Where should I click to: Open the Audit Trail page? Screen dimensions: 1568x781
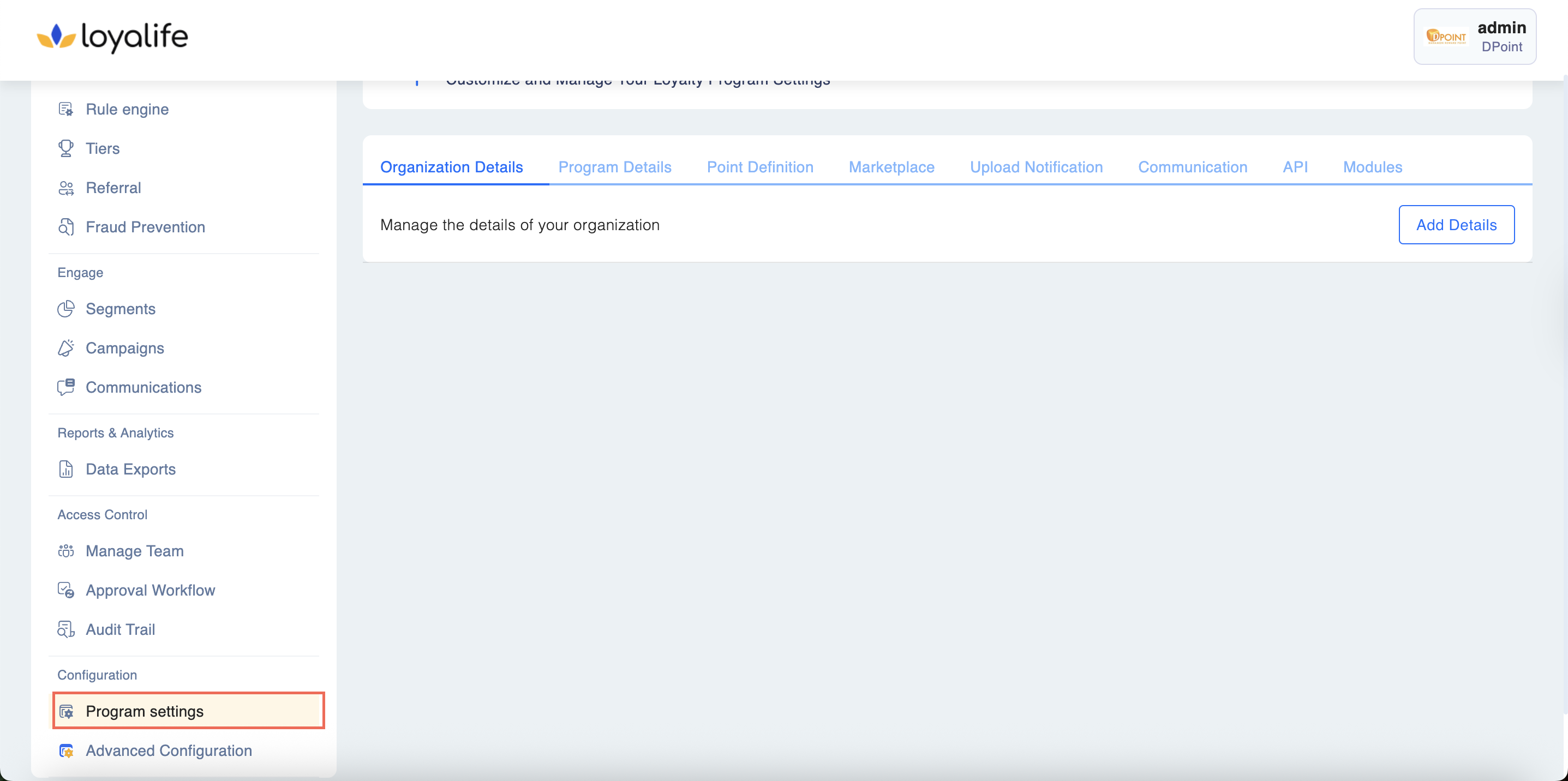121,629
